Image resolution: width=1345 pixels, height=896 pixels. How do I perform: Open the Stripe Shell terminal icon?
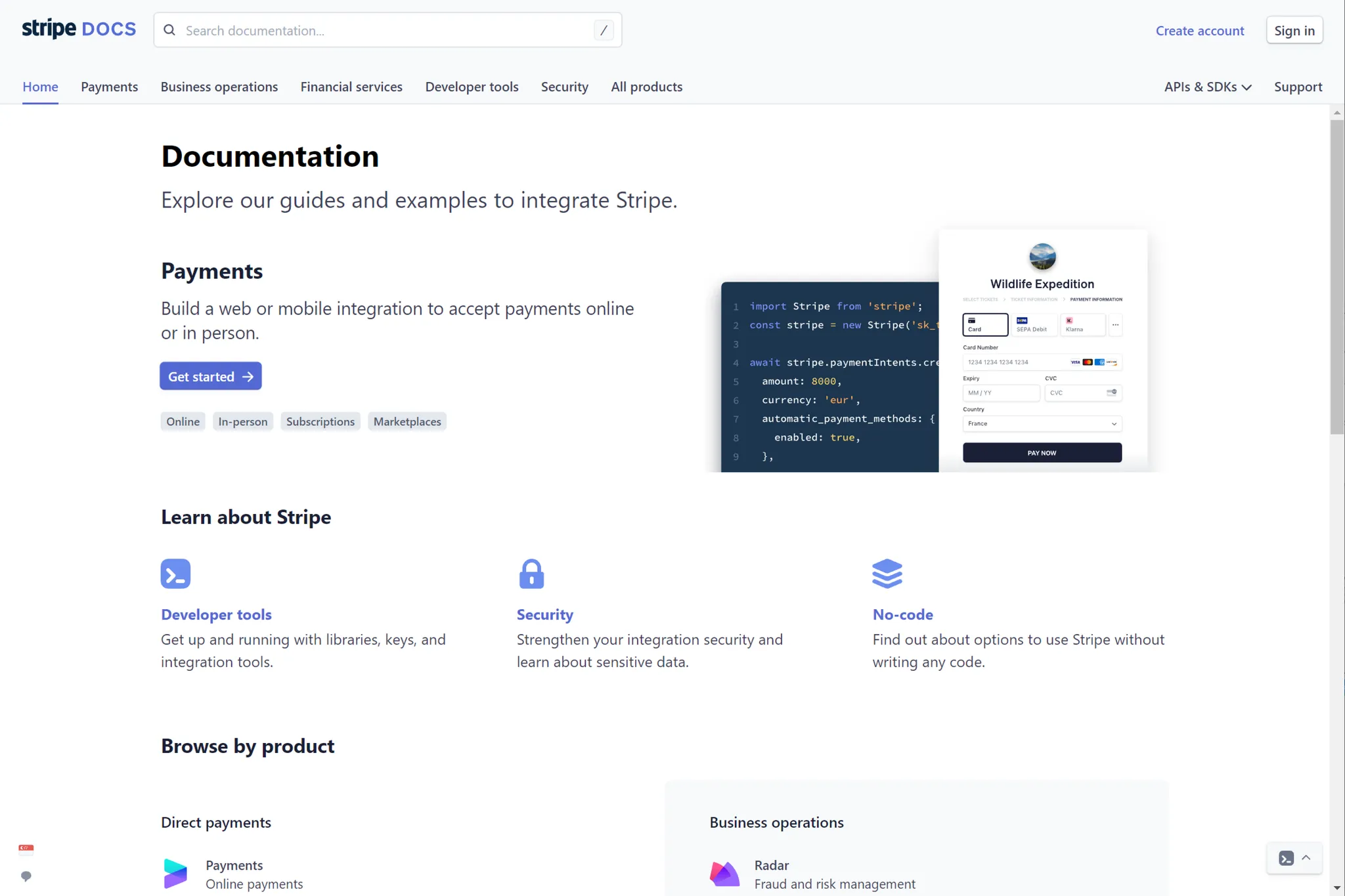point(1286,858)
